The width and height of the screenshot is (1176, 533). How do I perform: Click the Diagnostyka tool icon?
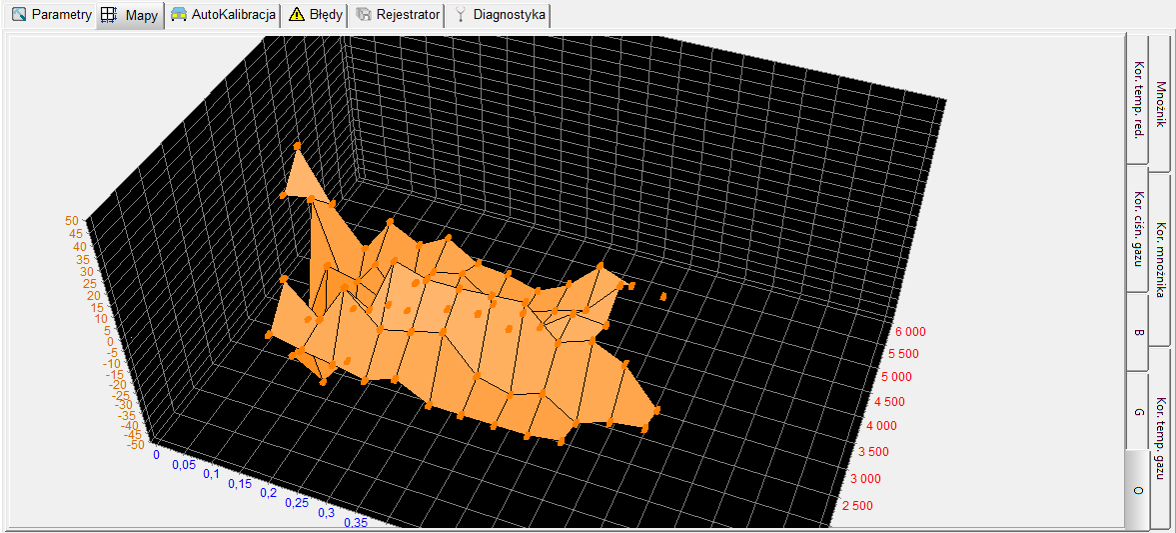pyautogui.click(x=461, y=14)
